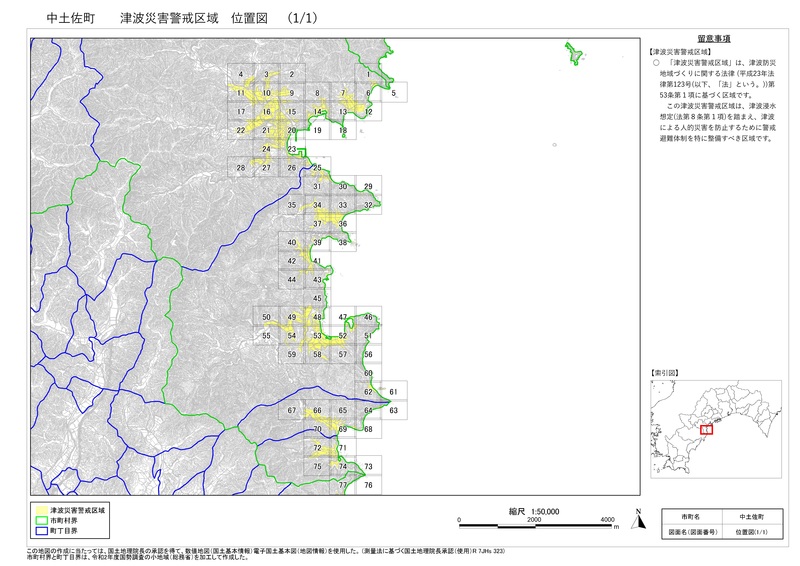Click the red location box in index map
Viewport: 800px width, 566px height.
point(708,428)
